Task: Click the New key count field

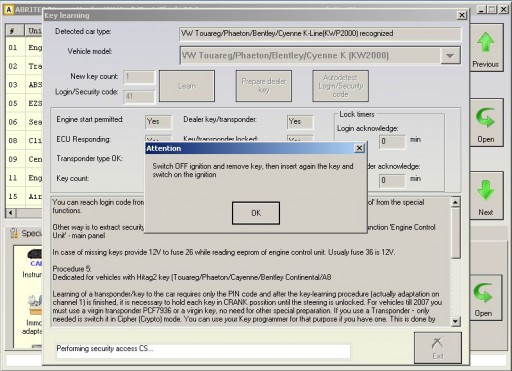Action: (x=139, y=77)
